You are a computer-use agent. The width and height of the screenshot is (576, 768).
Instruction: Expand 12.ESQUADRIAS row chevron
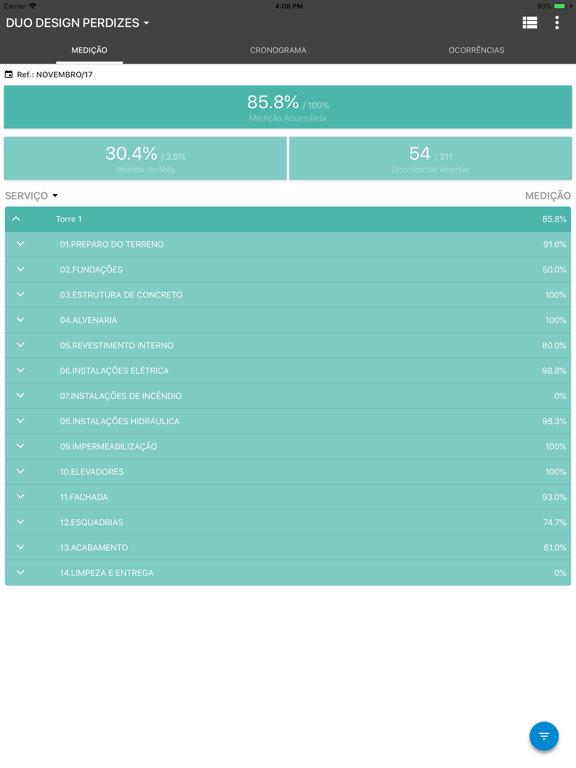click(21, 522)
